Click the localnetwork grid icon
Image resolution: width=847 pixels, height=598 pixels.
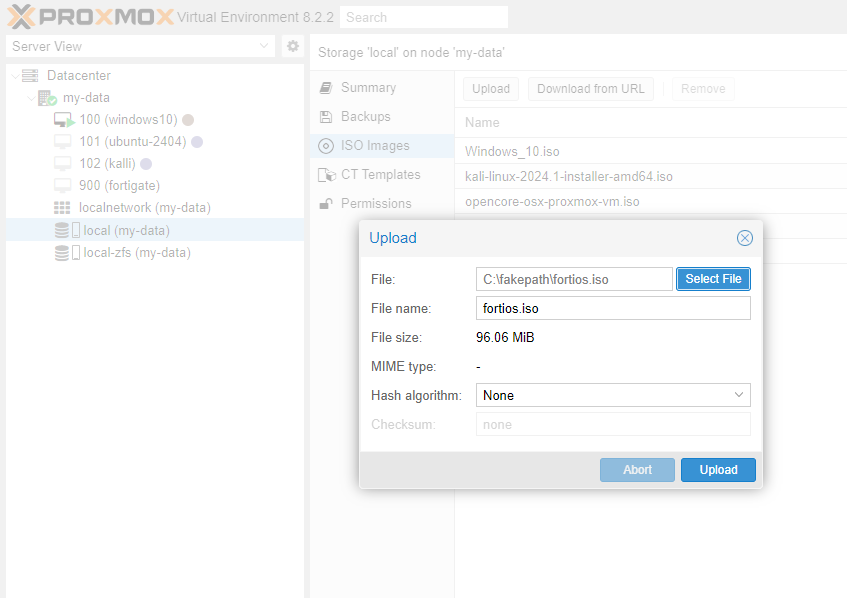[62, 208]
